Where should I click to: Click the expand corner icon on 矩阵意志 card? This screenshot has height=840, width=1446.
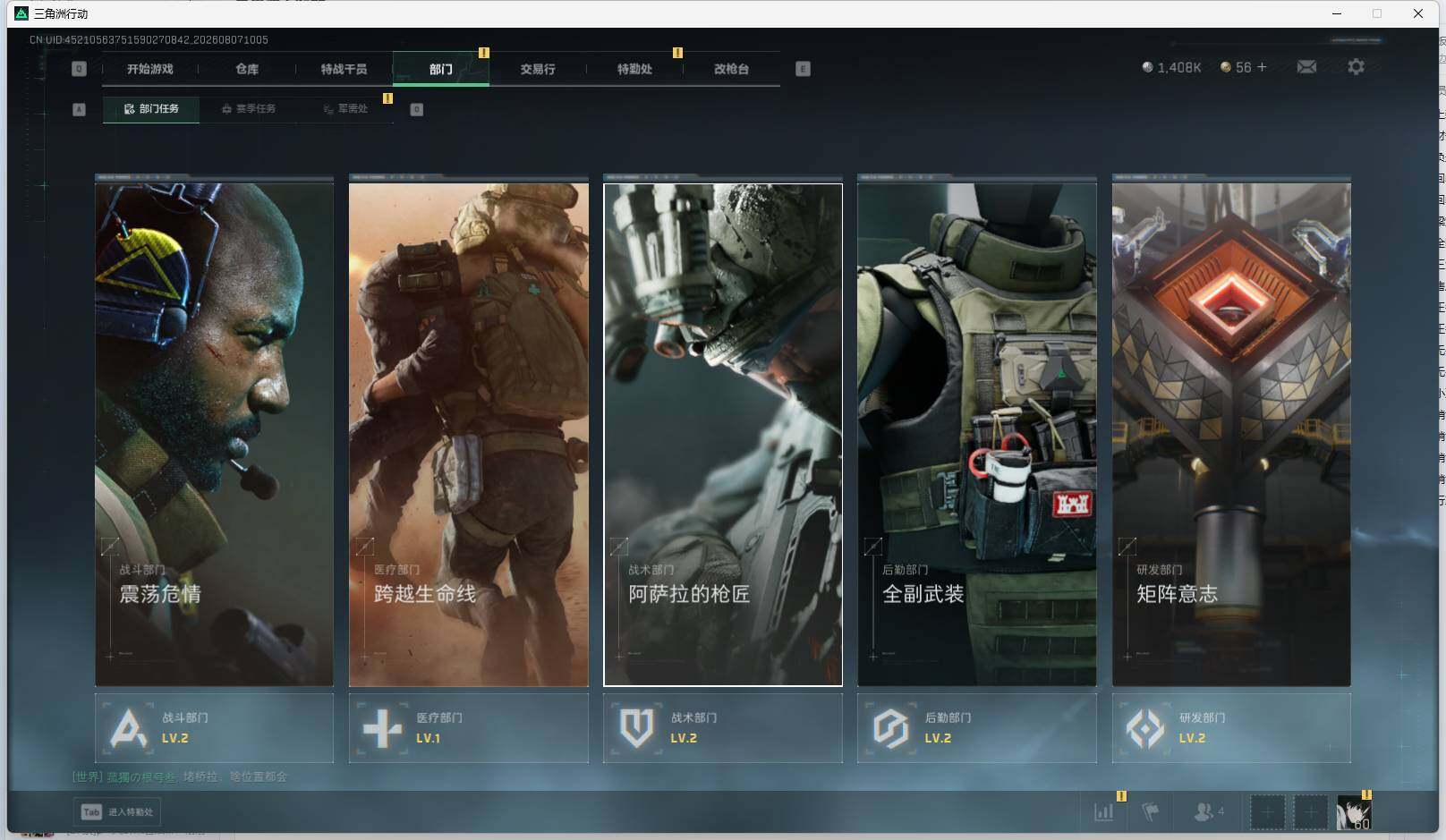(1127, 546)
